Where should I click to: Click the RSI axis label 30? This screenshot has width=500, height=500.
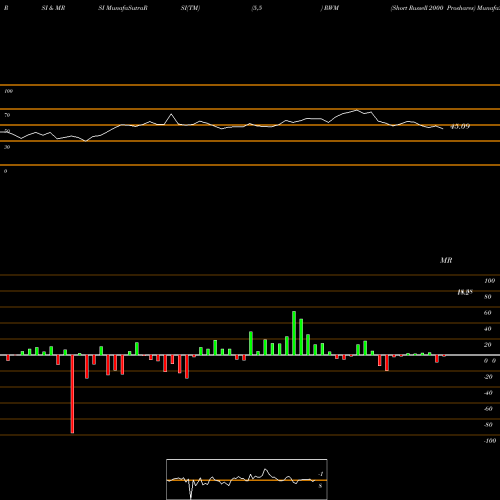(7, 147)
